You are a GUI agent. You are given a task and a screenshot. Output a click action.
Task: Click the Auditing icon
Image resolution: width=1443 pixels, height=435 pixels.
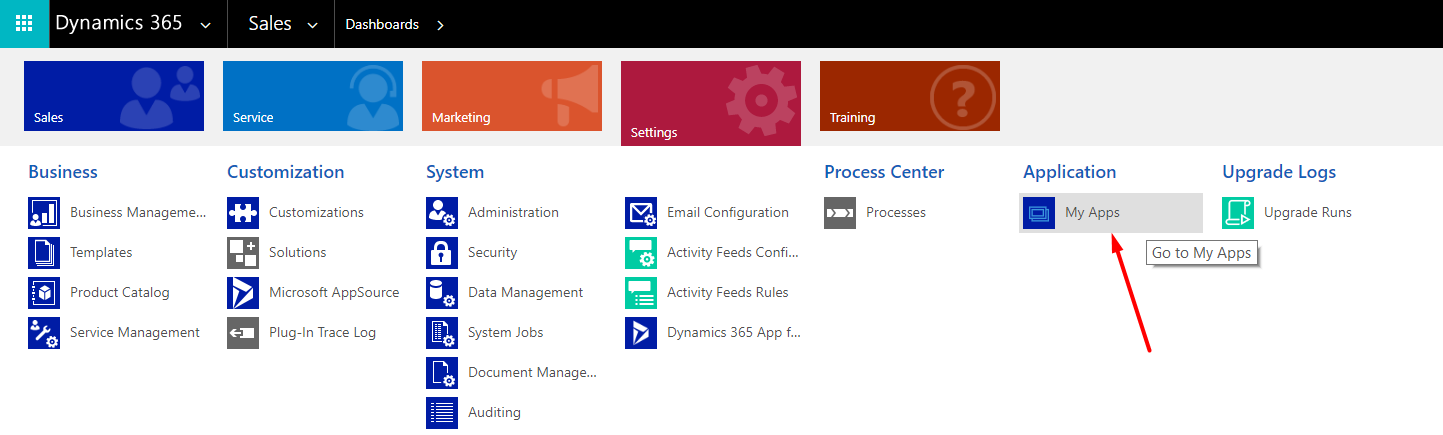coord(442,413)
